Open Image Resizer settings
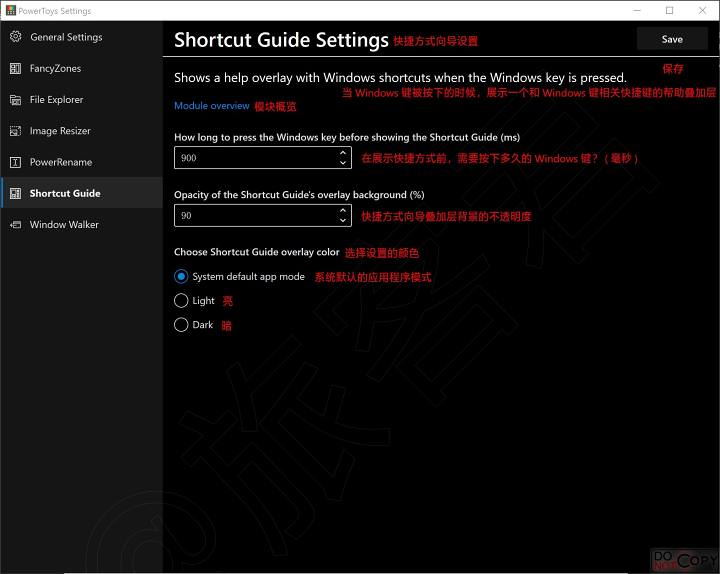 pos(82,131)
